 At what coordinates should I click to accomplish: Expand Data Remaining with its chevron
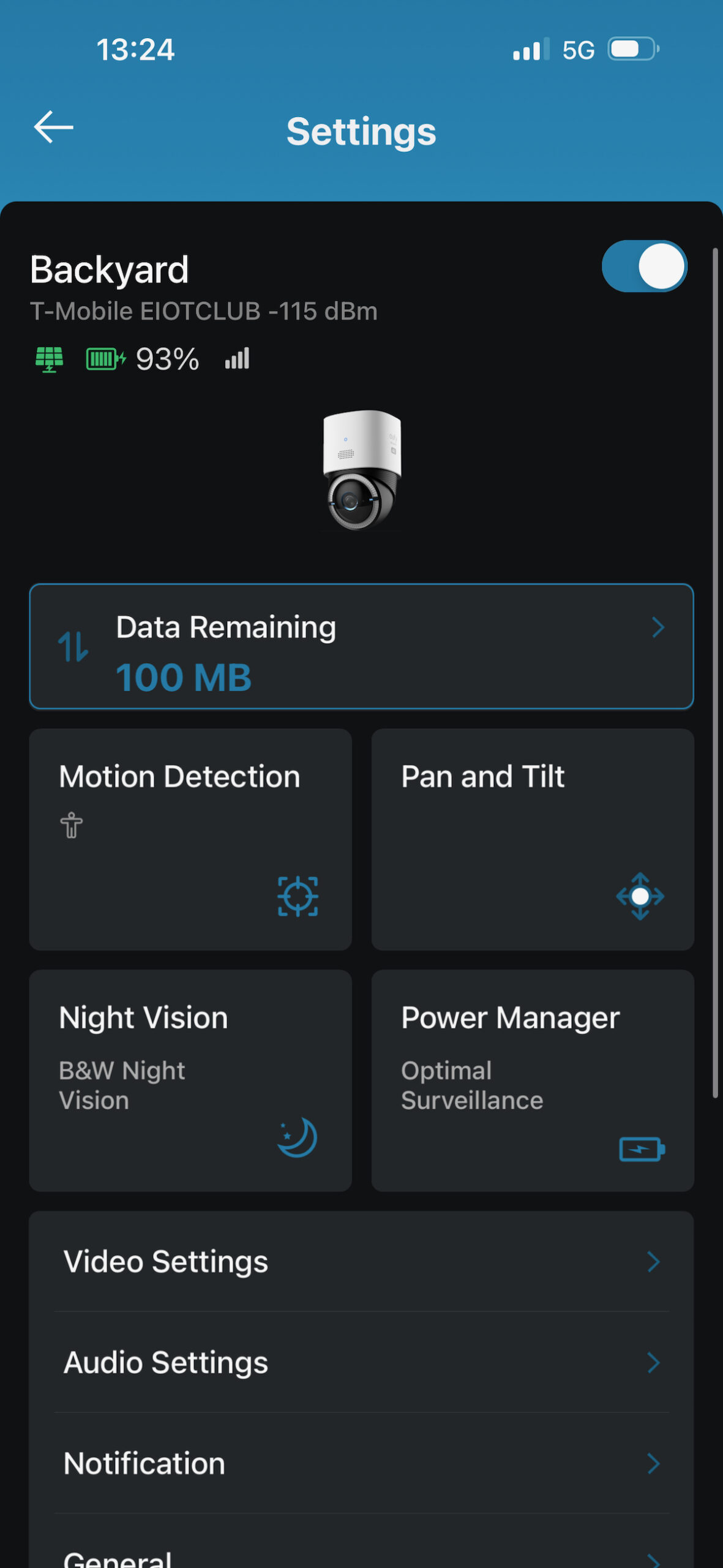pos(658,627)
